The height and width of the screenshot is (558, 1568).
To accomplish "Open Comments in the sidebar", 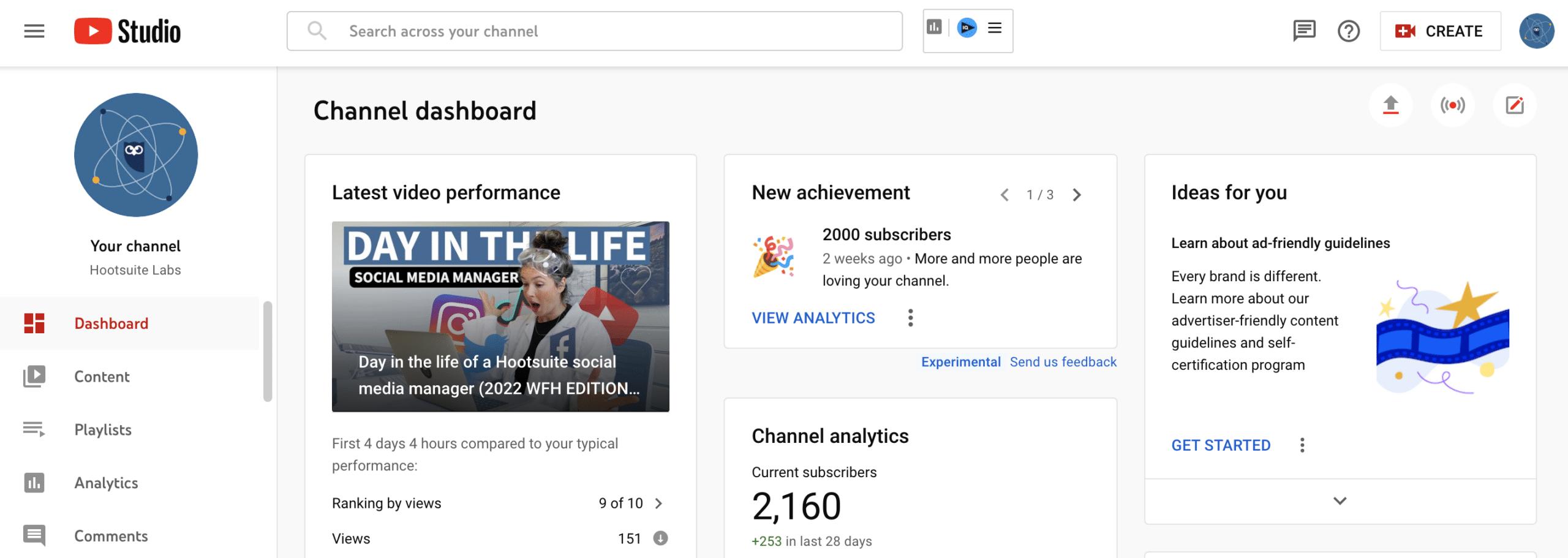I will (x=129, y=536).
